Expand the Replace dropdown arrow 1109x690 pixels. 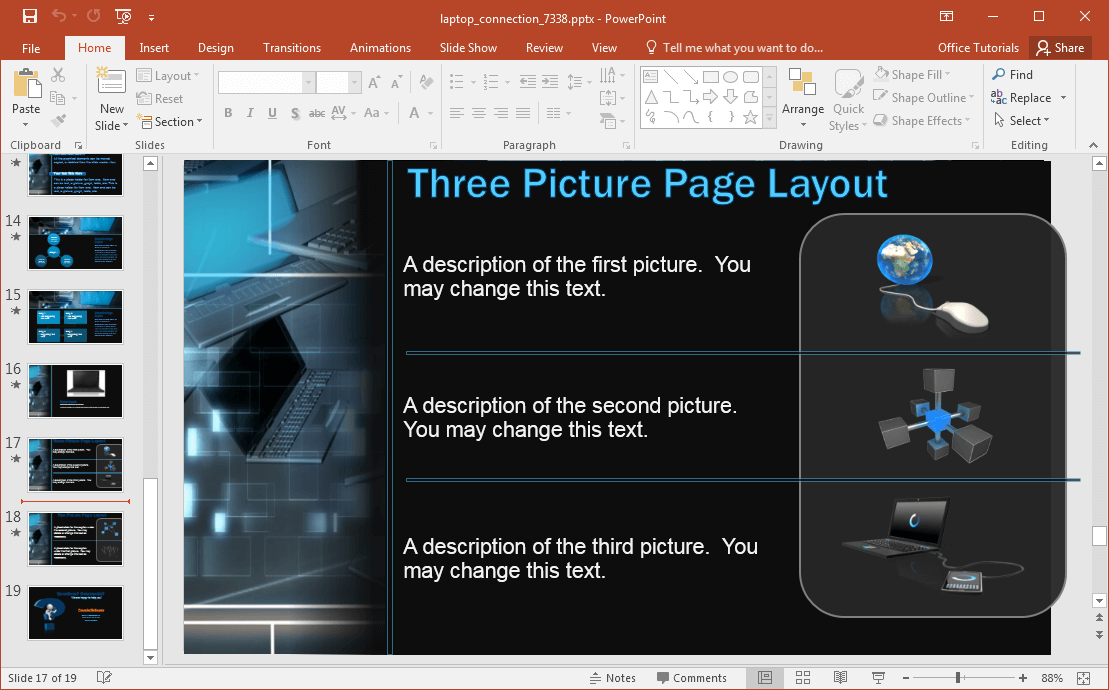tap(1063, 98)
